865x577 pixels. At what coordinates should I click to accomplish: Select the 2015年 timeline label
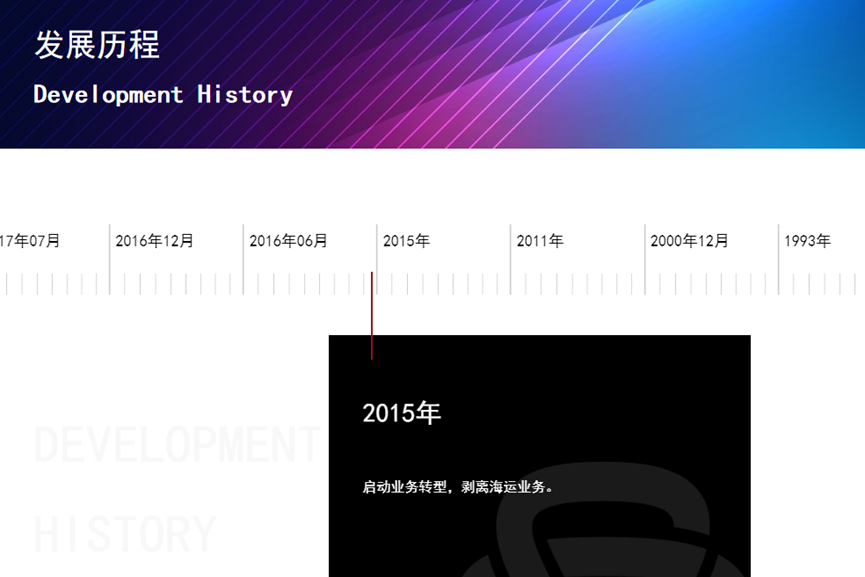coord(407,241)
